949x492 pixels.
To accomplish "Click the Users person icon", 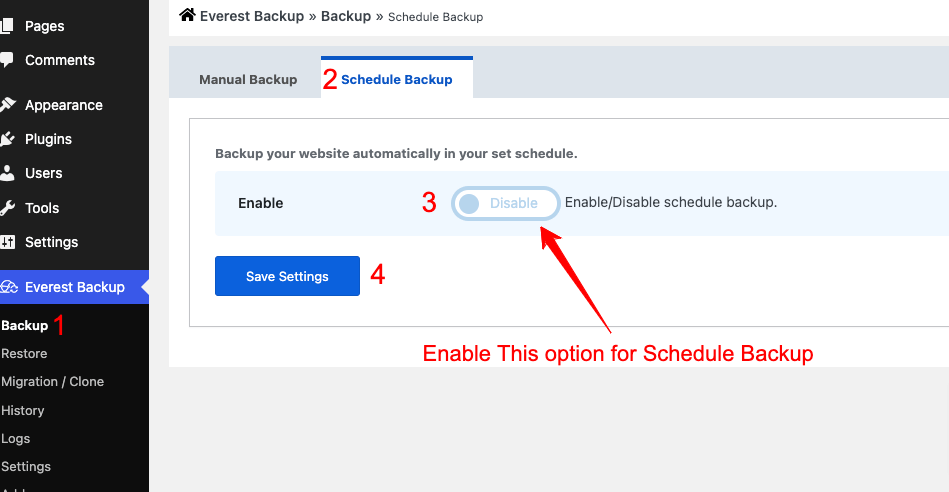I will tap(7, 173).
